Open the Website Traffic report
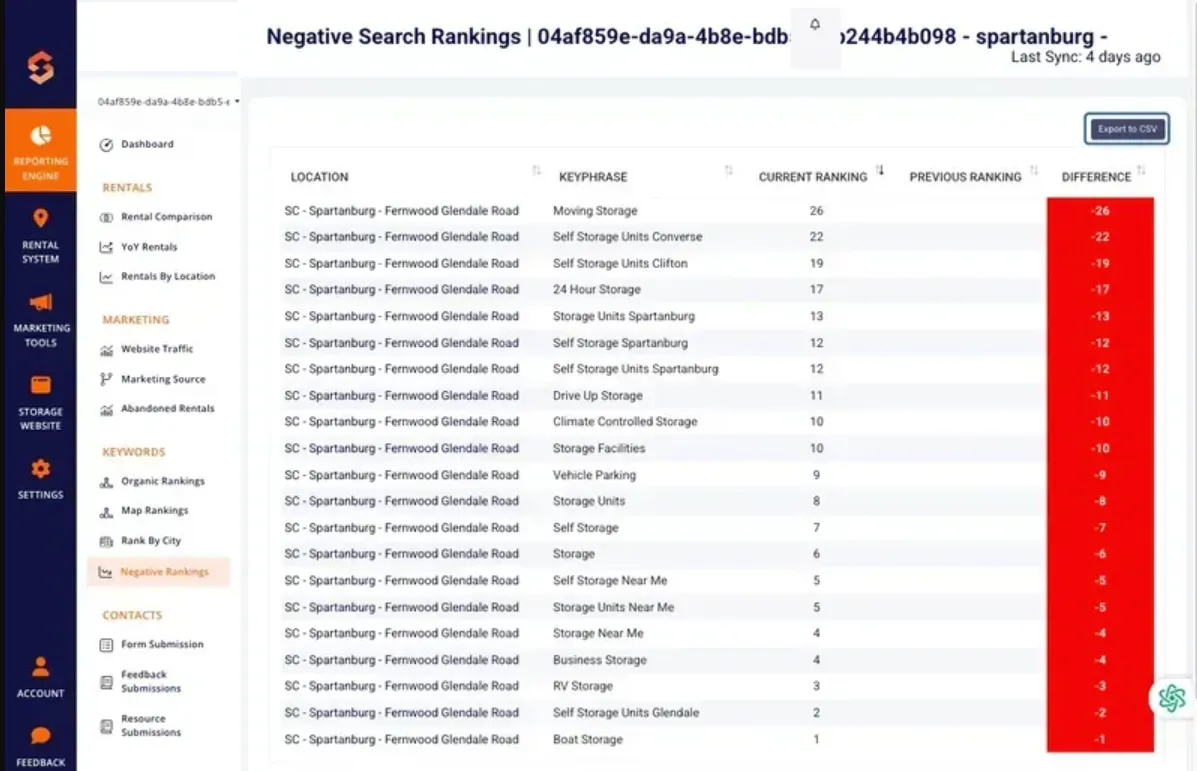Image resolution: width=1197 pixels, height=771 pixels. (157, 349)
